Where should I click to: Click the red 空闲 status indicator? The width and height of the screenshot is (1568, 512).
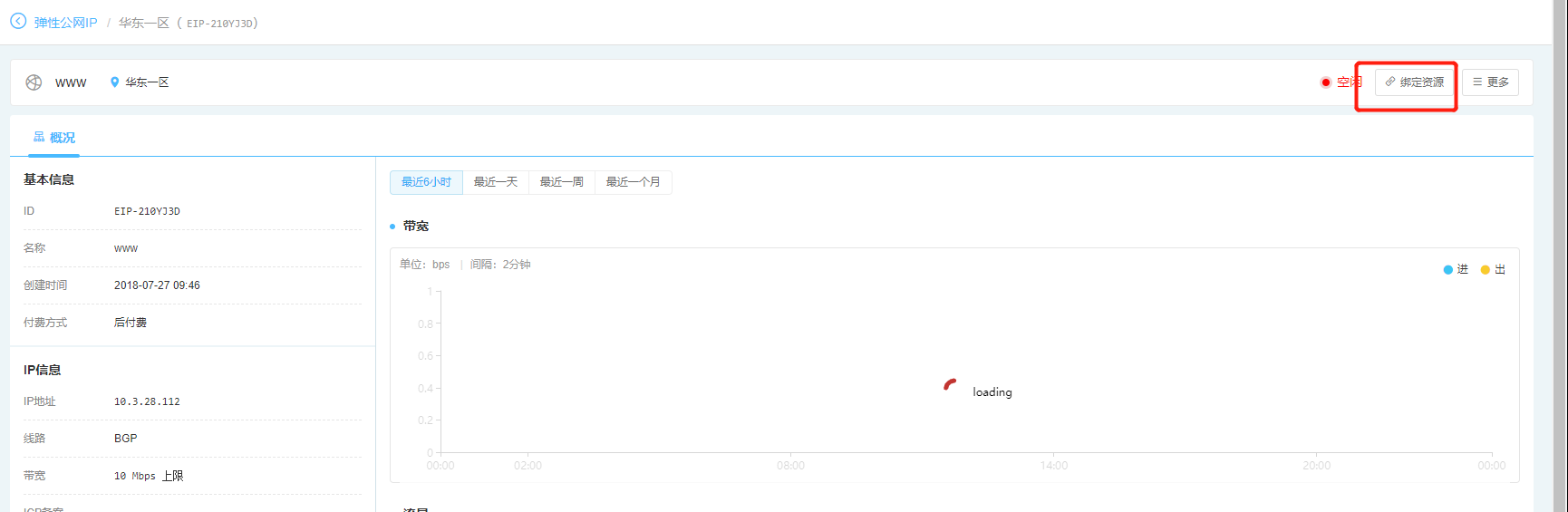1341,82
